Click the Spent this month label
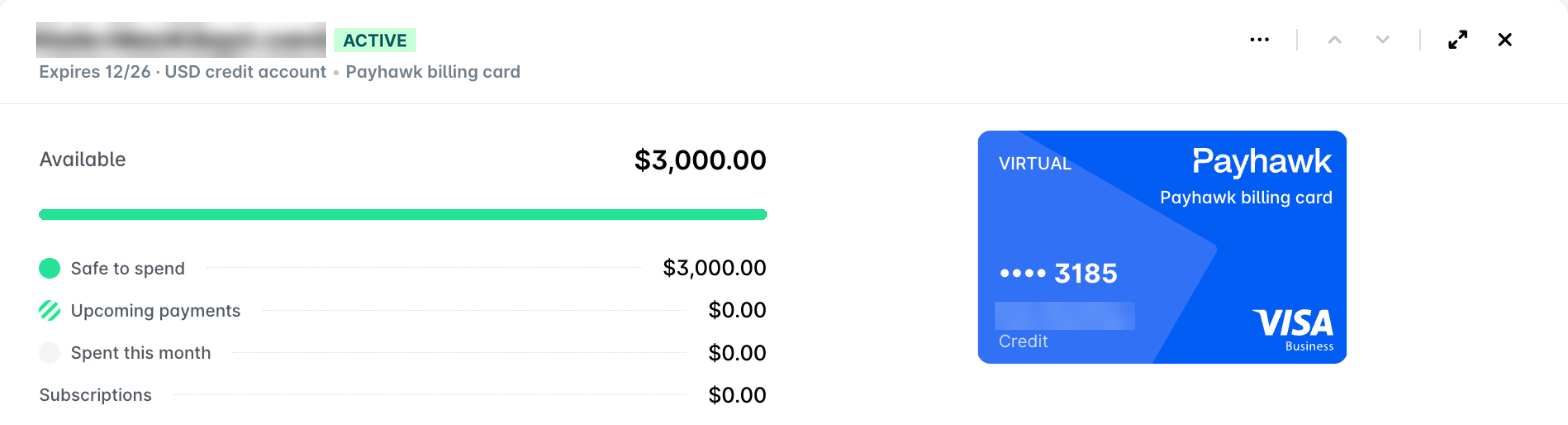 pos(141,353)
